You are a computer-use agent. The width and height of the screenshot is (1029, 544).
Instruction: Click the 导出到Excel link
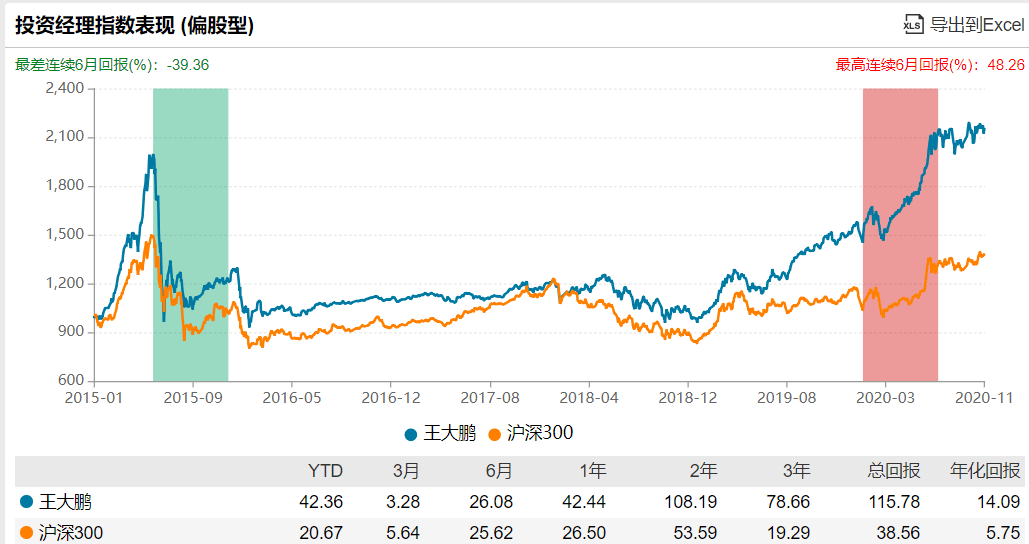click(976, 25)
